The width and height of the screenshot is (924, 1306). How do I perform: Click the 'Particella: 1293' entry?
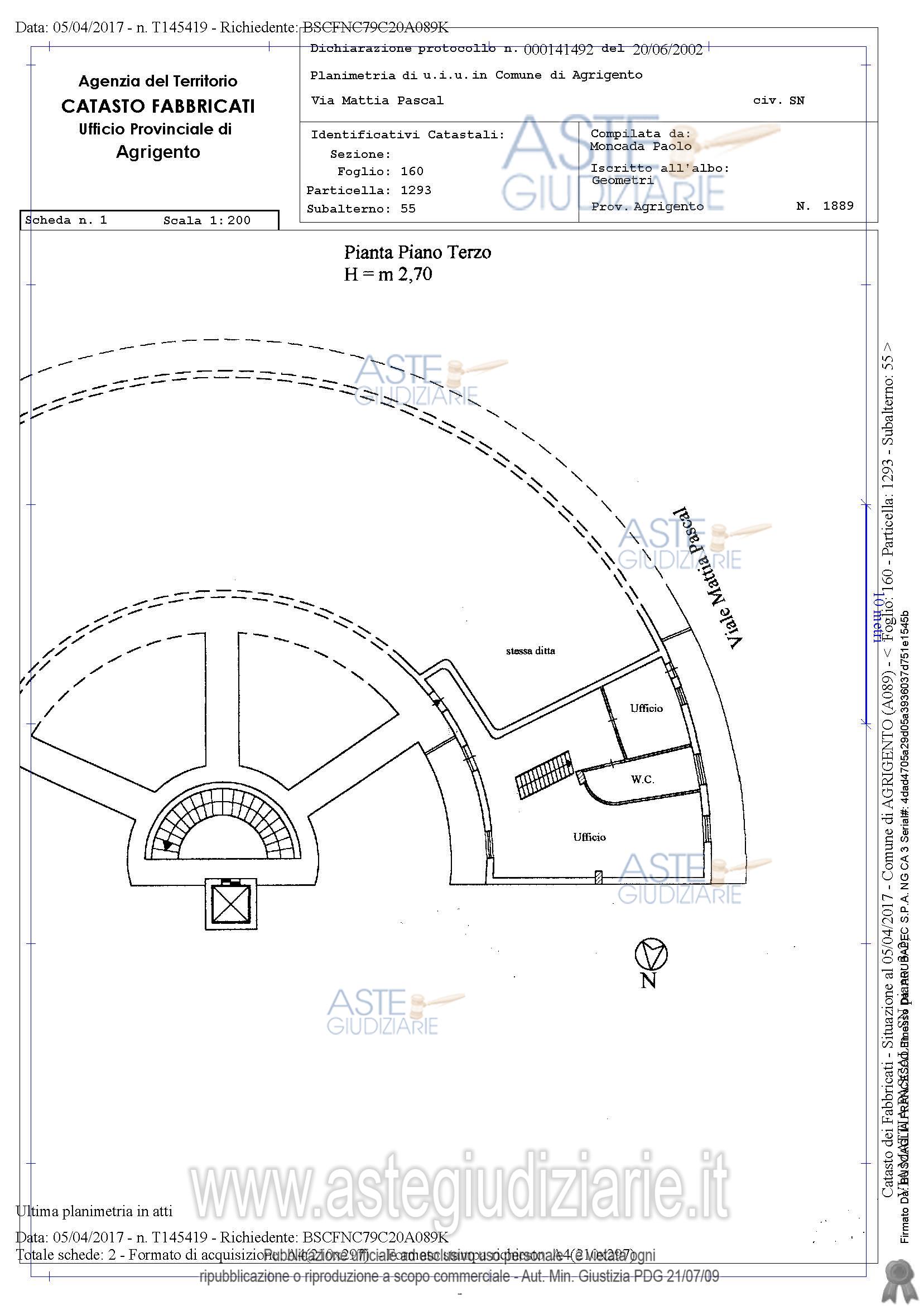click(369, 190)
